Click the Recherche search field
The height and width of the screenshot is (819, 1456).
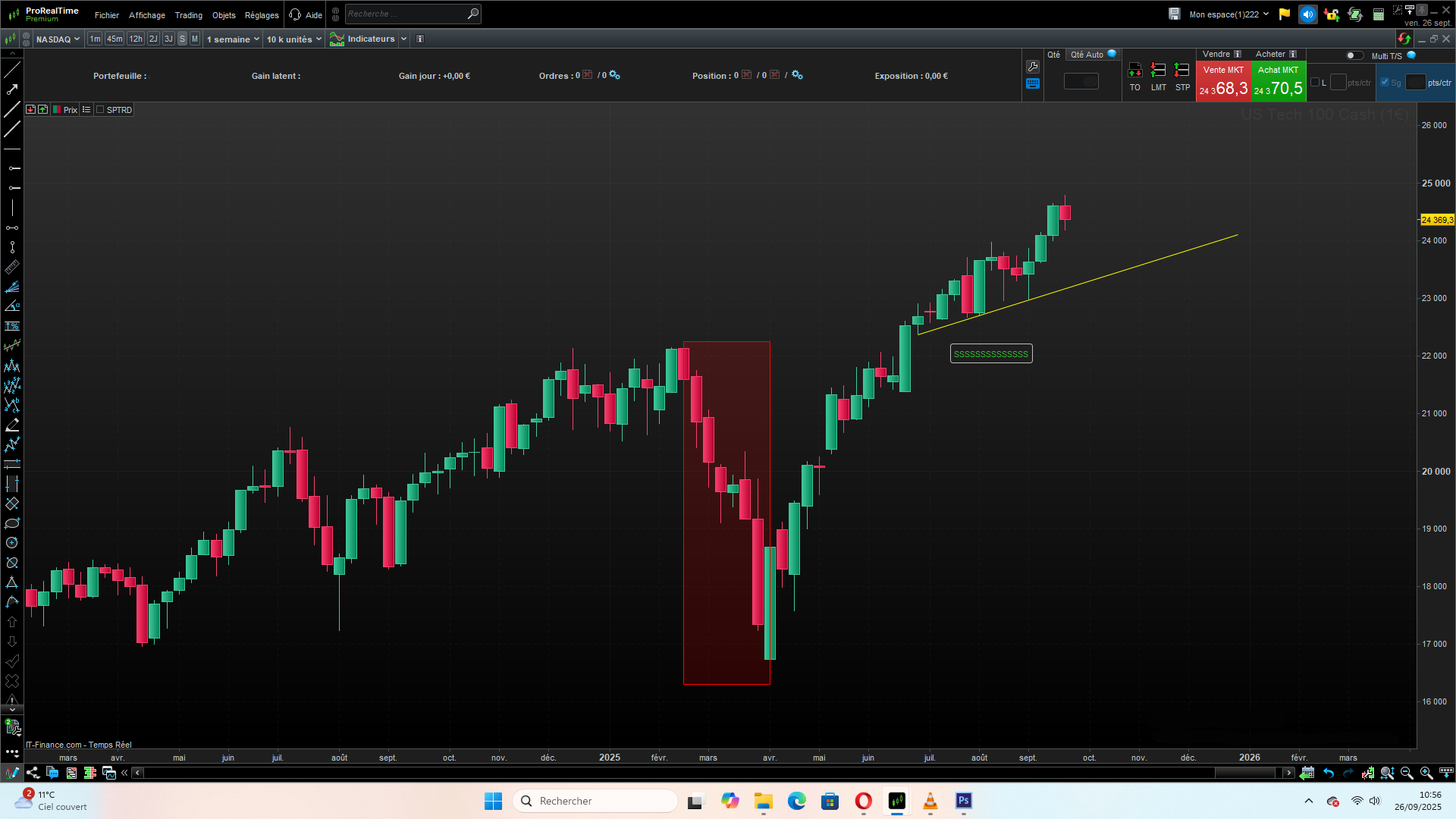(406, 14)
